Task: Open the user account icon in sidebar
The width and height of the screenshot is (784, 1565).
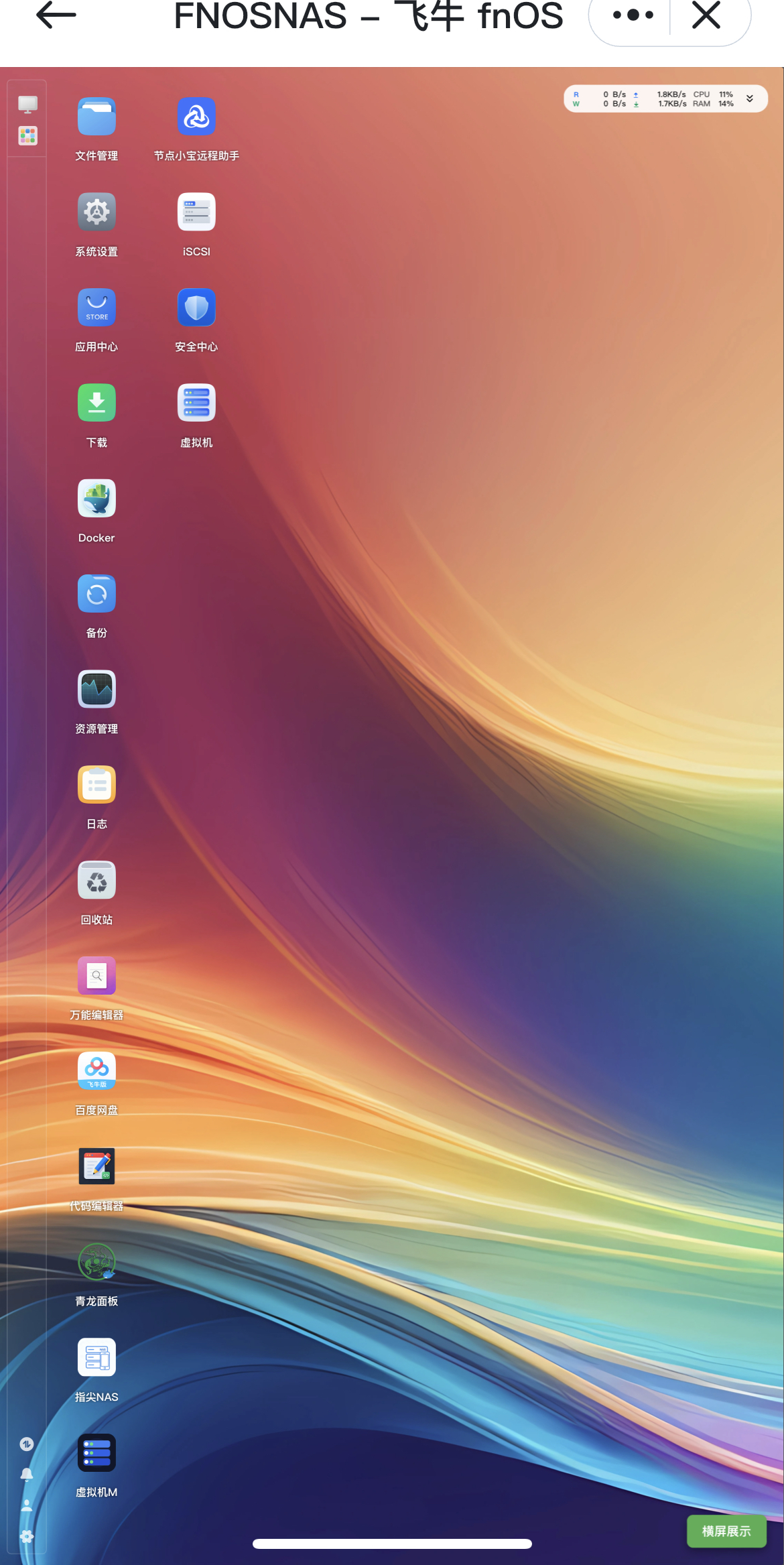Action: 27,1505
